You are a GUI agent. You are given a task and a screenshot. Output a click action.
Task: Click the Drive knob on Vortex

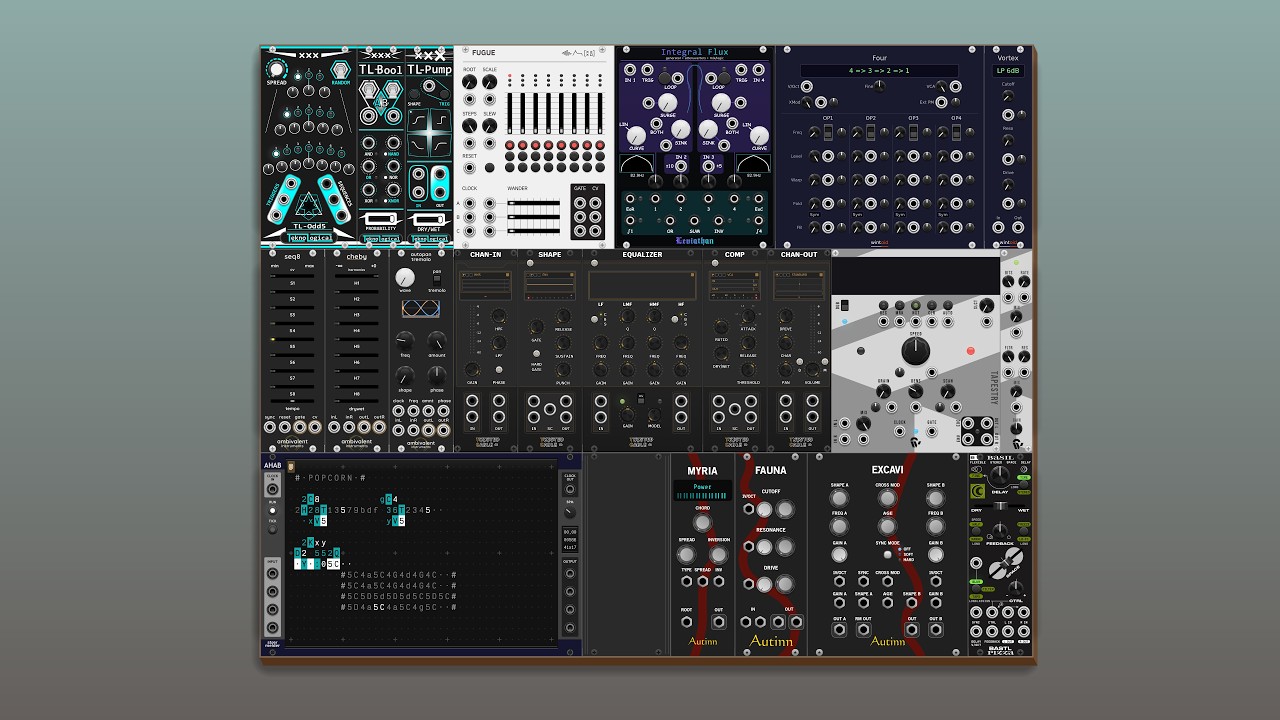(1007, 187)
